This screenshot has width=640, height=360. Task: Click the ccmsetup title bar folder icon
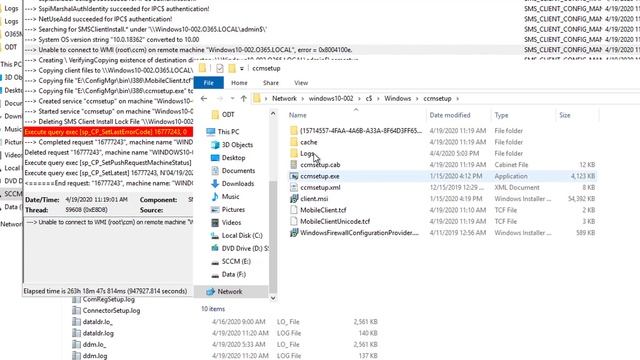pos(202,68)
